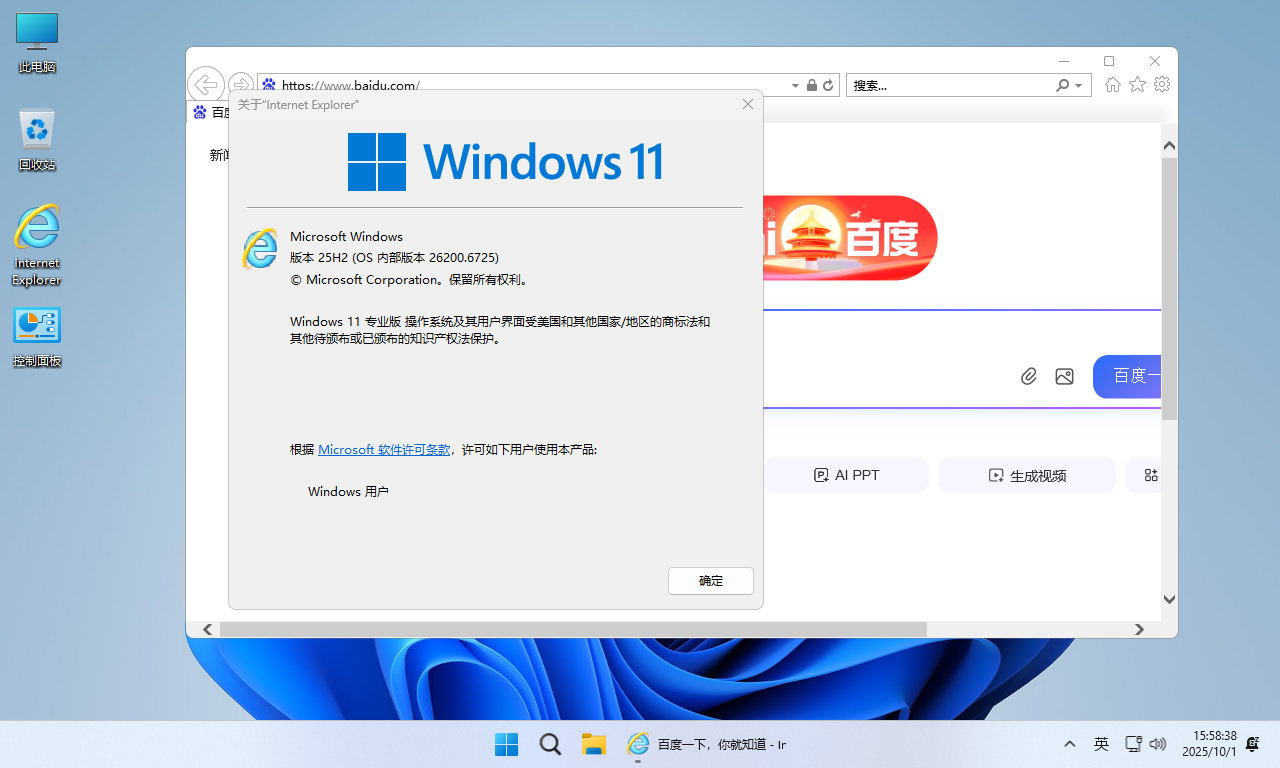Expand the address bar URL dropdown arrow
The width and height of the screenshot is (1280, 768).
click(795, 86)
